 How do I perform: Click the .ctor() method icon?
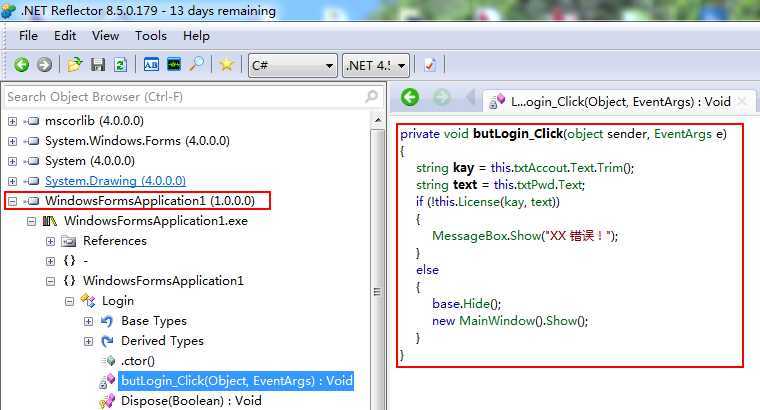(x=110, y=361)
